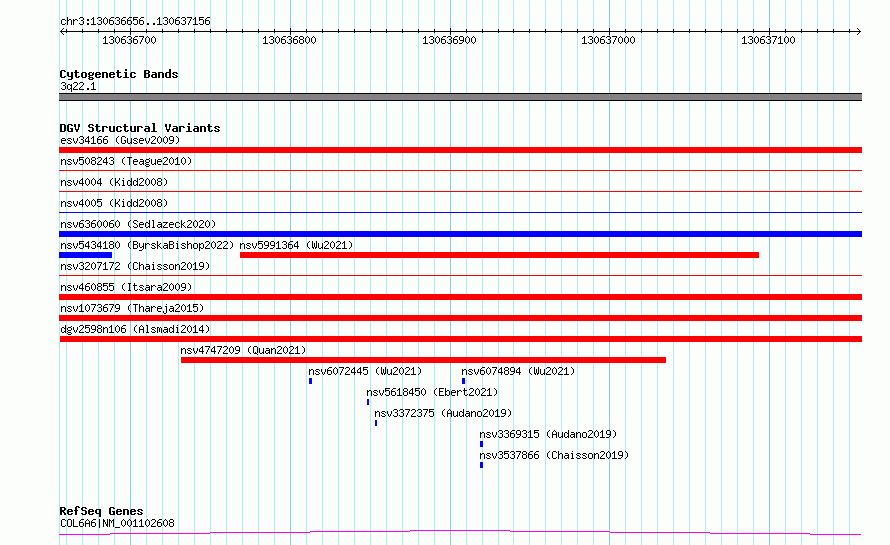Screen dimensions: 890x545
Task: Click the nsv6360060 (Sedlazeck2020) label
Action: coord(138,224)
